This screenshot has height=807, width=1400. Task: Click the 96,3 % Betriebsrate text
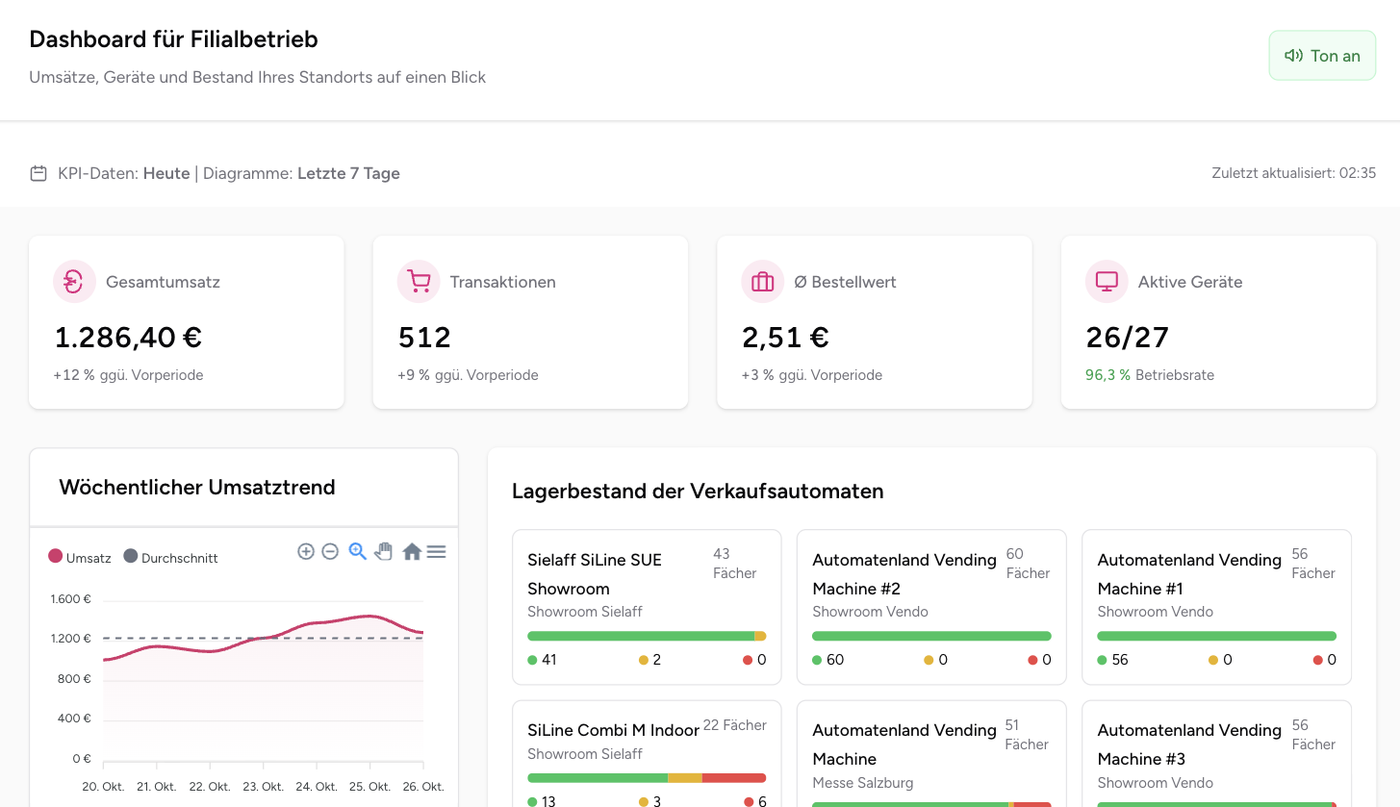[1150, 375]
